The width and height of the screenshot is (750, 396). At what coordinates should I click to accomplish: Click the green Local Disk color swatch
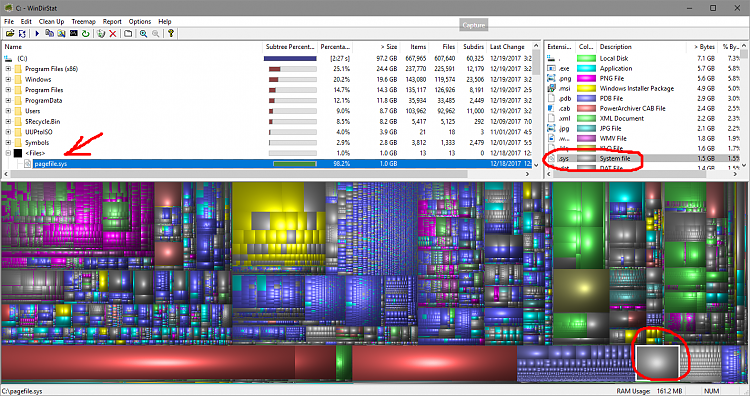coord(586,58)
